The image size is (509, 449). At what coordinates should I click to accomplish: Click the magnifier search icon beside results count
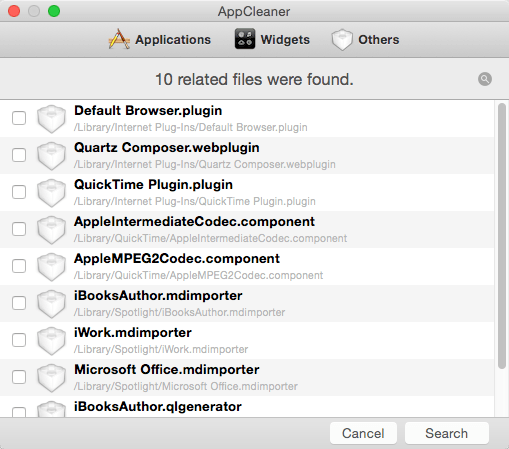tap(485, 79)
